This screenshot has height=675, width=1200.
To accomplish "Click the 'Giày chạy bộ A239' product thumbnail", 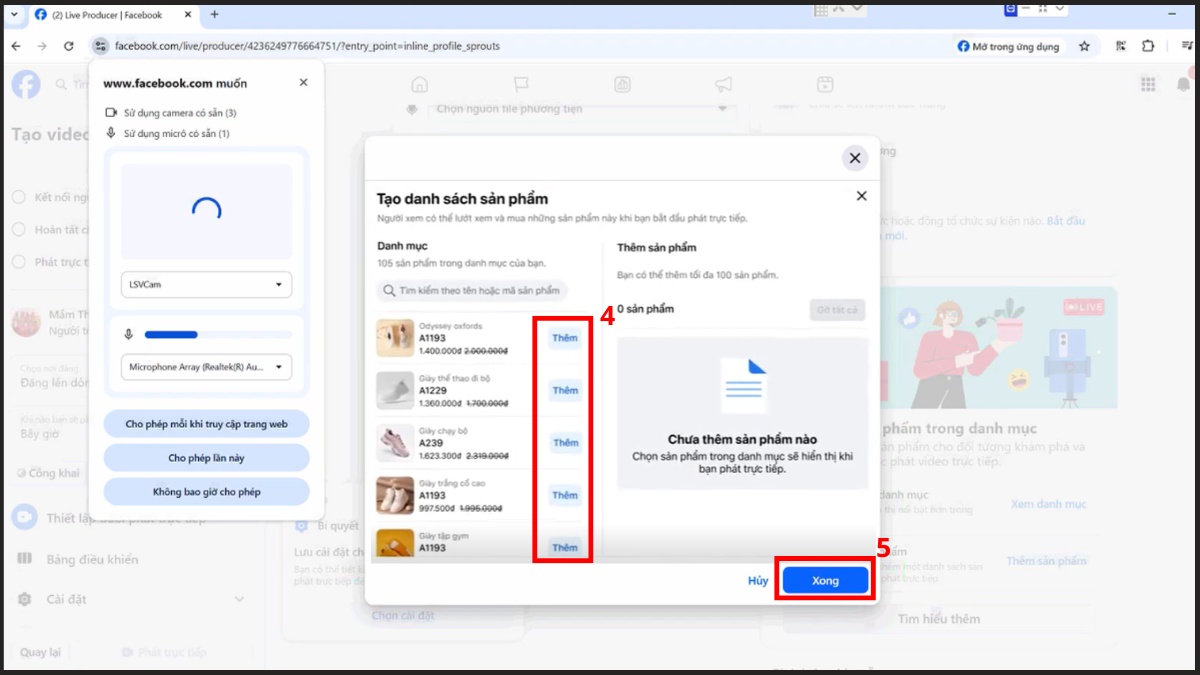I will [x=395, y=442].
